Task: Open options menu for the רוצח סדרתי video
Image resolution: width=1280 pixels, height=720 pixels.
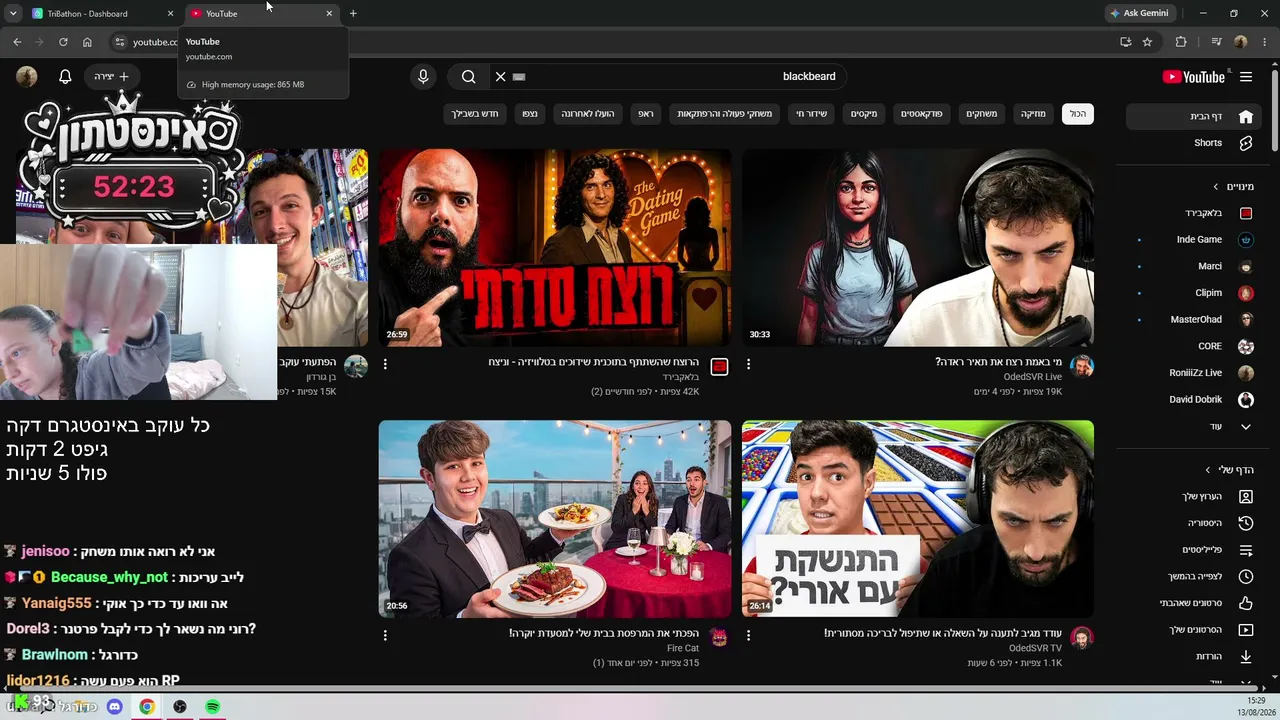Action: 385,365
